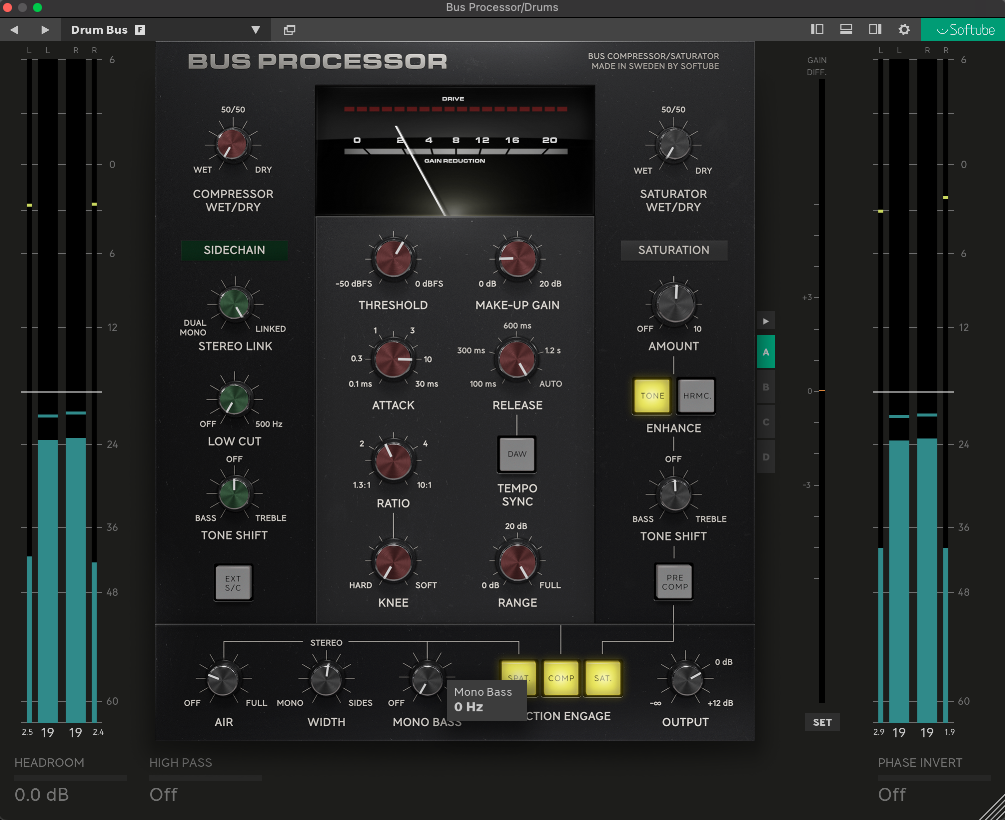Click the Threshold knob
The image size is (1005, 820).
[x=393, y=258]
